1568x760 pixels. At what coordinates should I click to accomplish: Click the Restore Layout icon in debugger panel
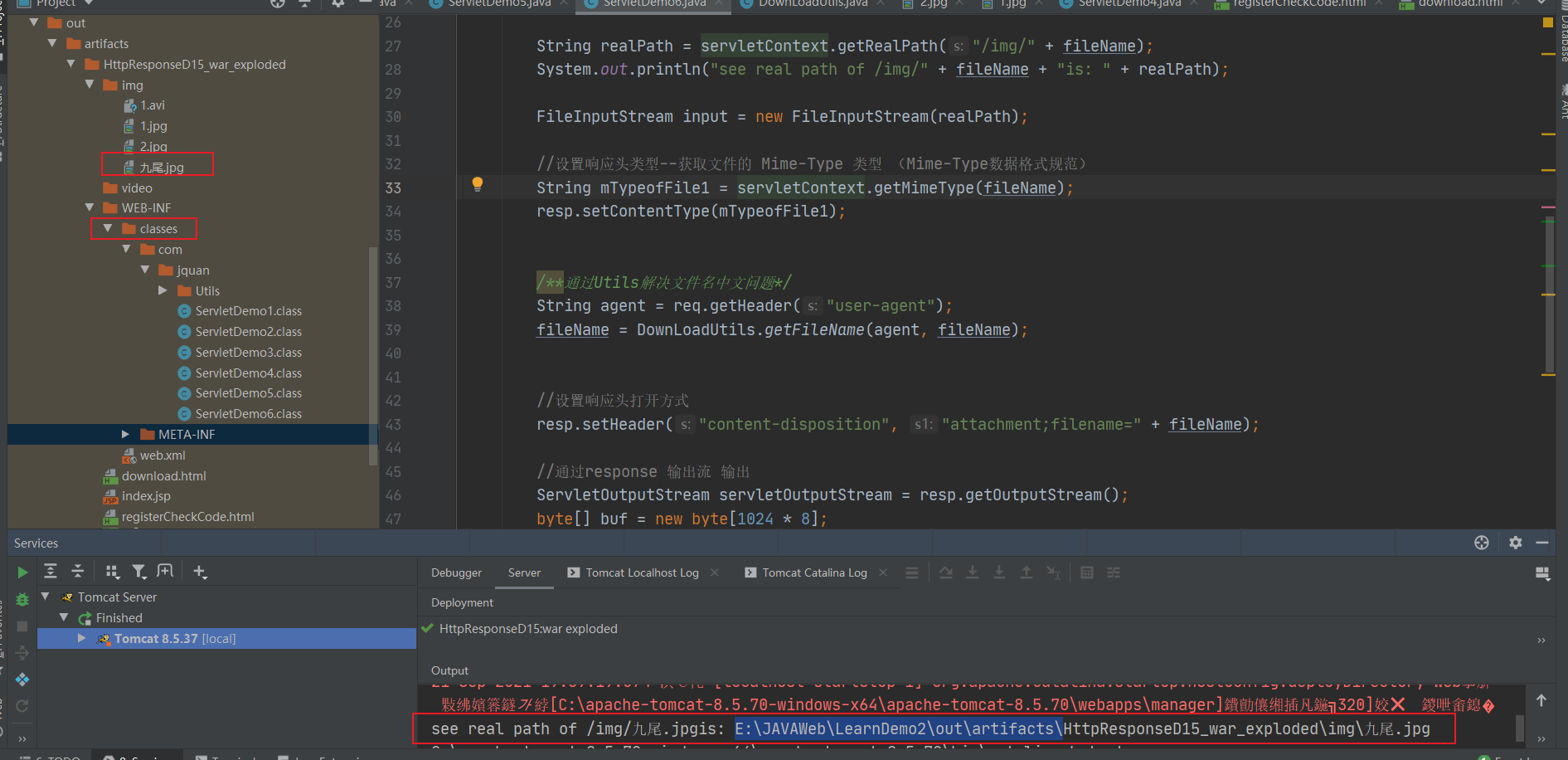click(x=1542, y=573)
